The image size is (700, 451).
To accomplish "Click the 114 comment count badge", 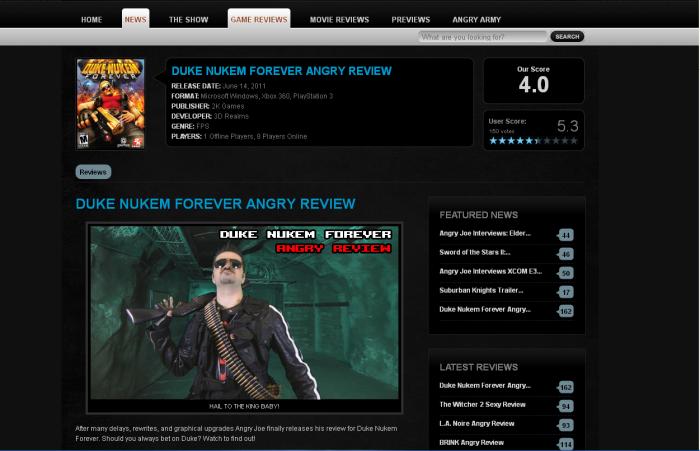I will pos(566,444).
